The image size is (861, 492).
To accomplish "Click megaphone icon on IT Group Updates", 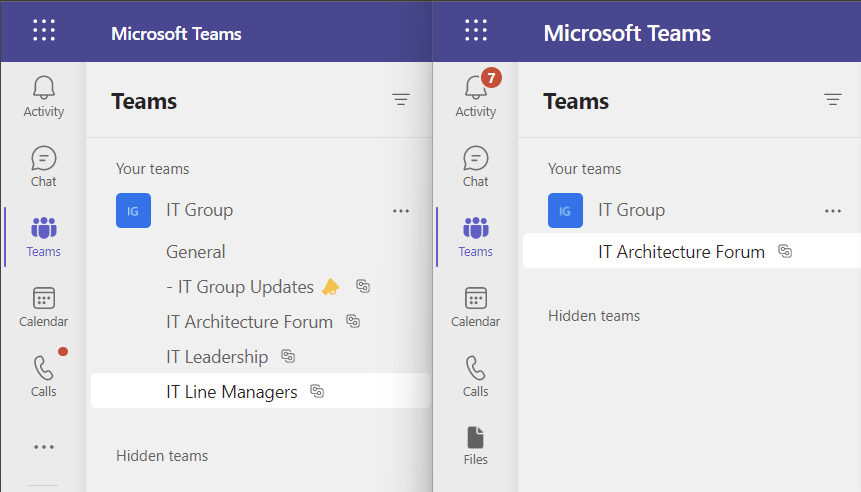I will coord(331,287).
